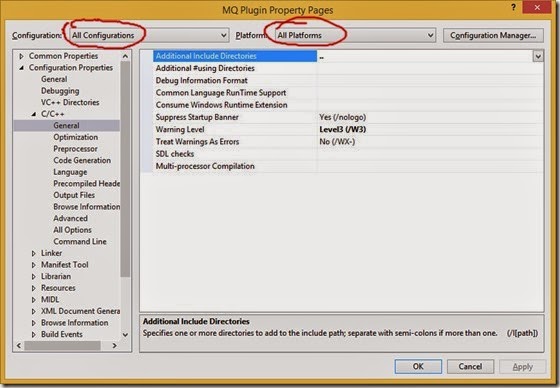Expand the Linker node
The width and height of the screenshot is (560, 388).
[34, 253]
